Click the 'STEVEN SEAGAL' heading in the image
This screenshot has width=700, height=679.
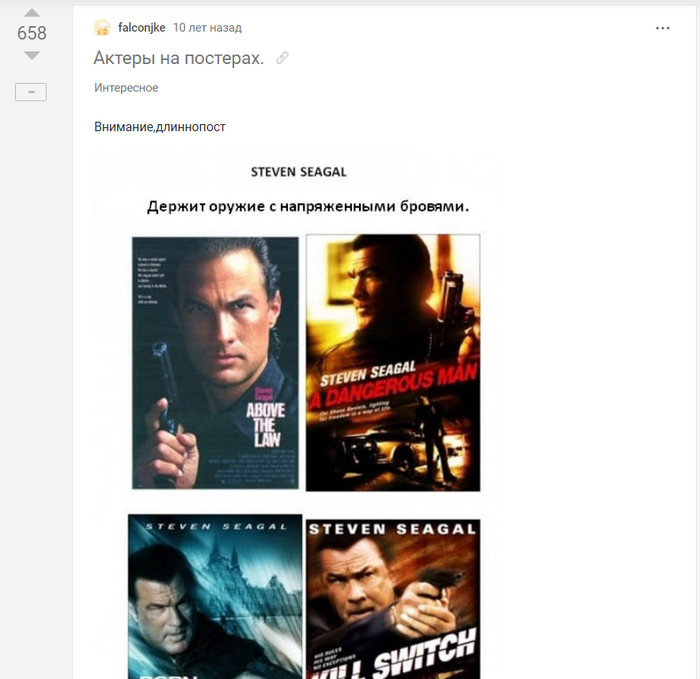pos(299,172)
